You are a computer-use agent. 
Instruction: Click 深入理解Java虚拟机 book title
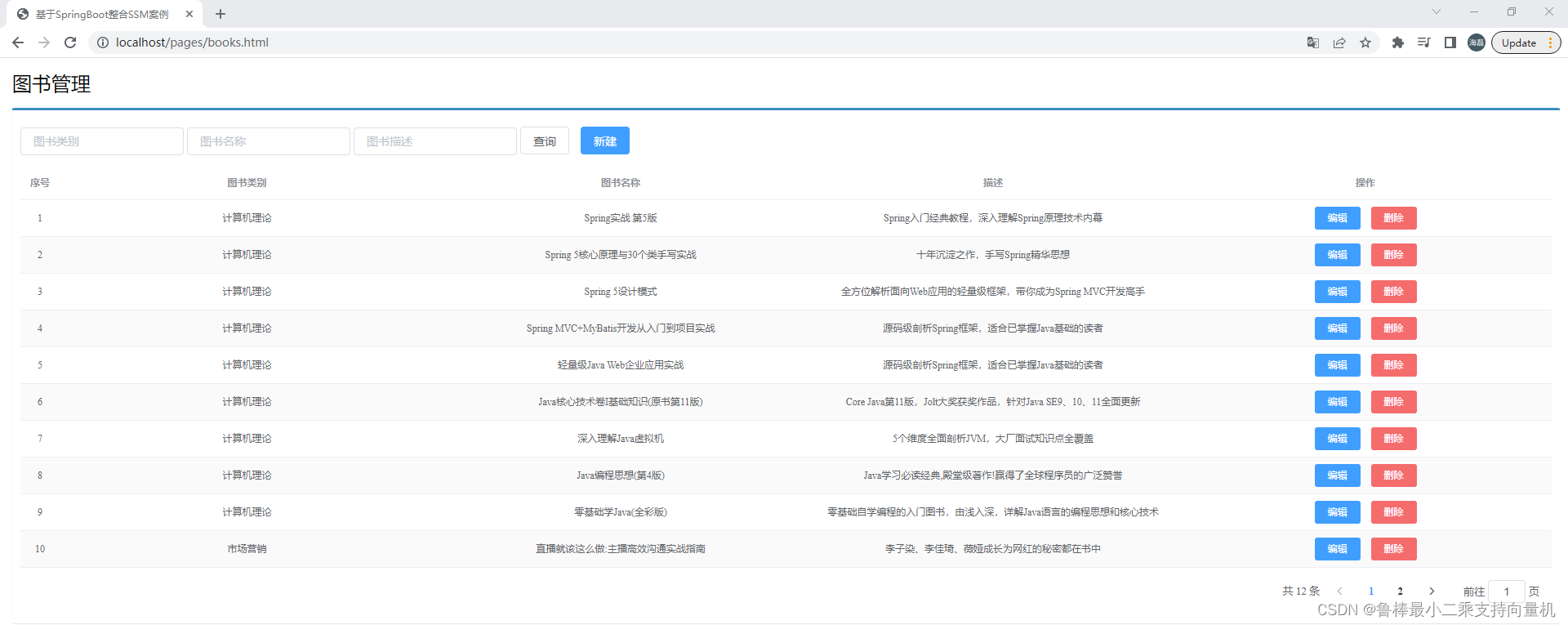click(621, 439)
